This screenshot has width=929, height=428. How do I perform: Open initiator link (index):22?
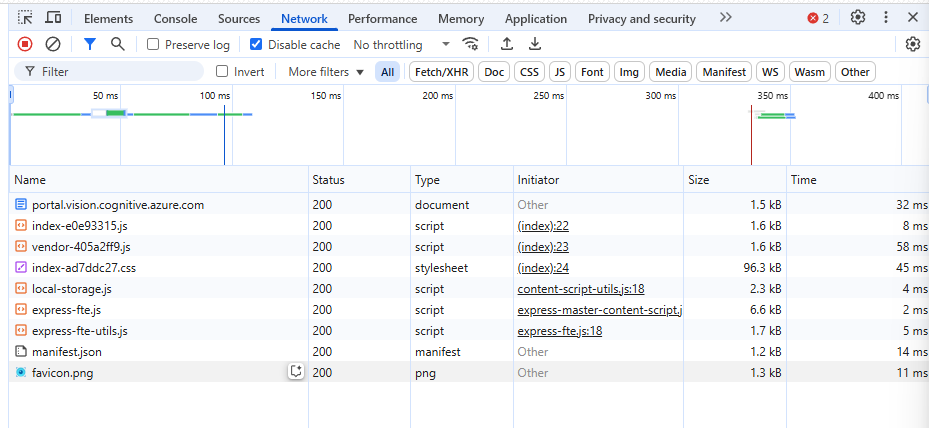[543, 225]
